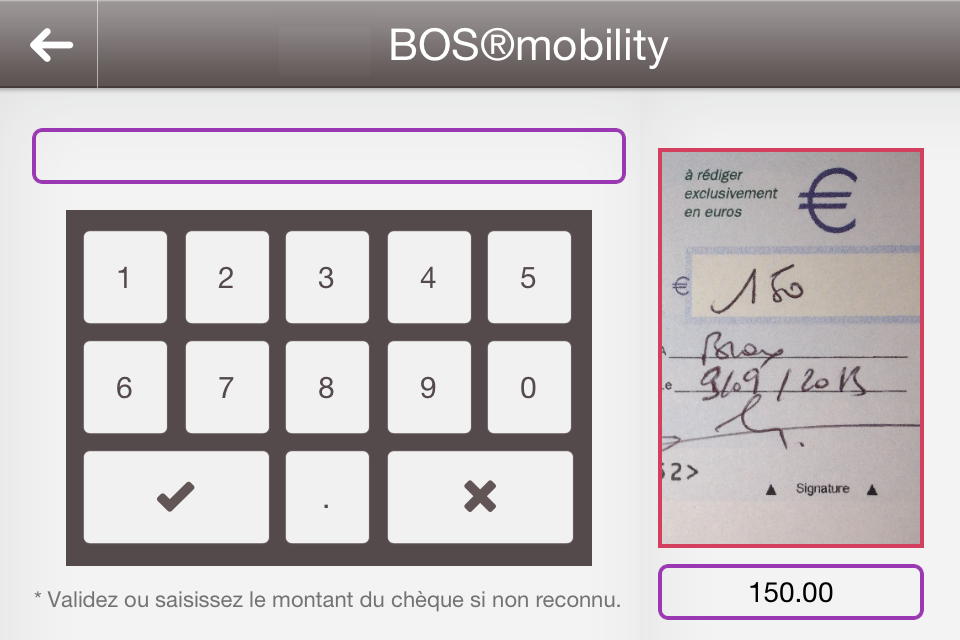Tap the 6 key

(x=125, y=387)
